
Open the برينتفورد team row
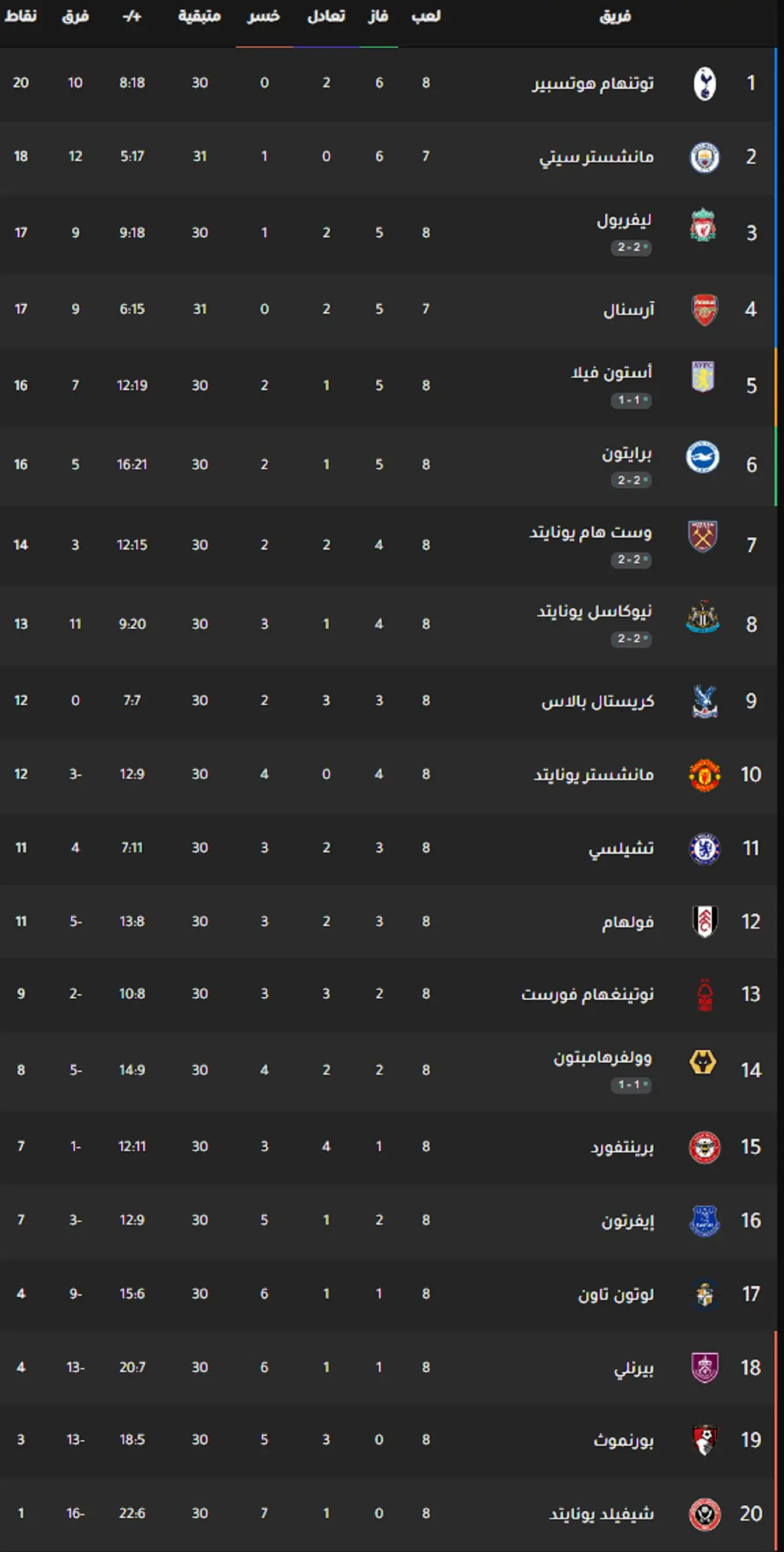point(392,1146)
